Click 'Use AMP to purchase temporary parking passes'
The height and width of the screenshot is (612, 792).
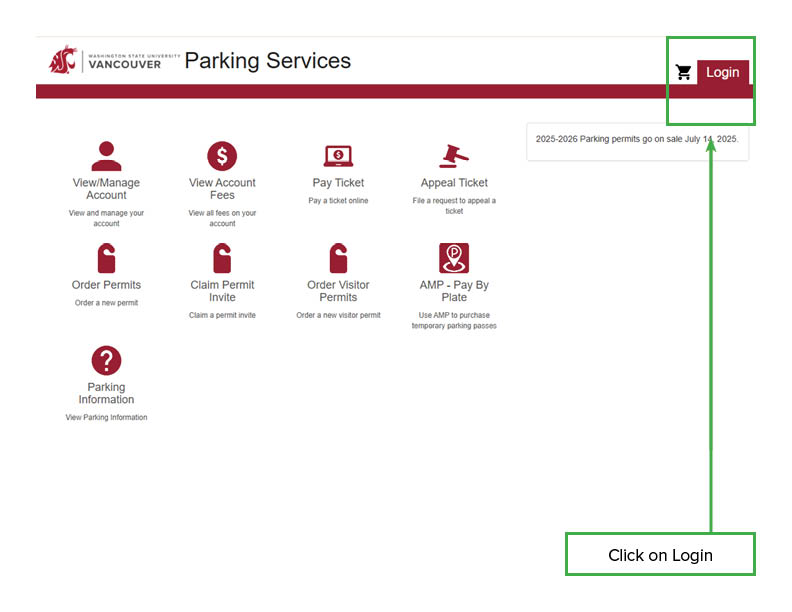point(454,320)
